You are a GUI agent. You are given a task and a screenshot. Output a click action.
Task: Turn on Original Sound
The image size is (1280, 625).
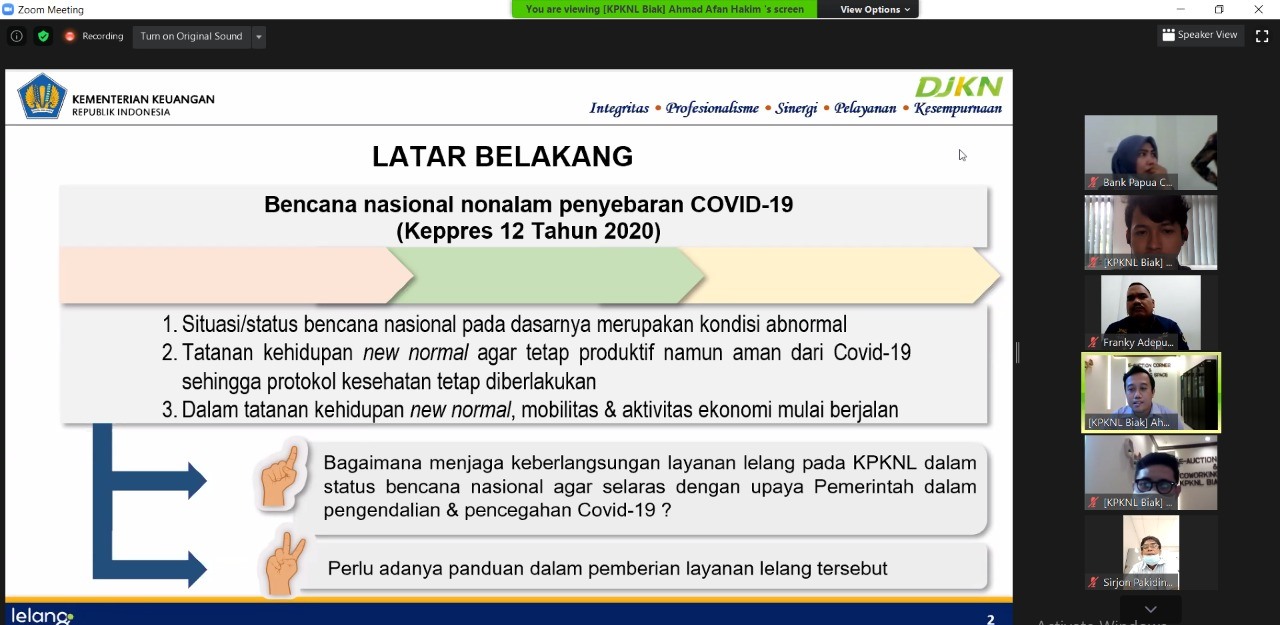(191, 36)
